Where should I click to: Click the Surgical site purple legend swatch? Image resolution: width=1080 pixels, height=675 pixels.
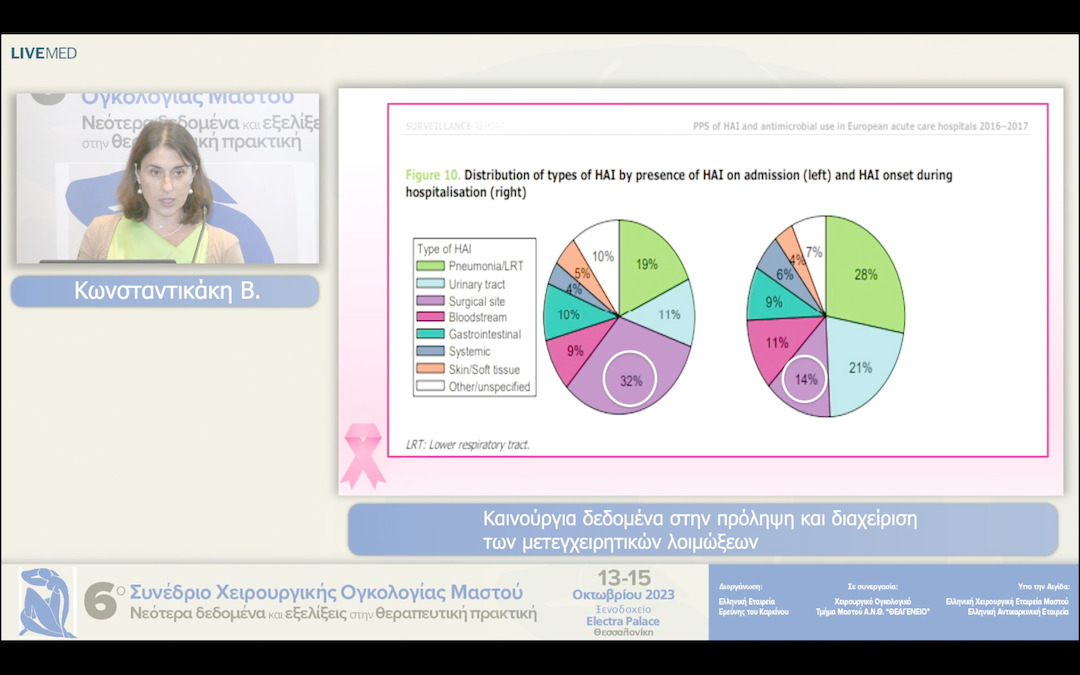(x=433, y=301)
